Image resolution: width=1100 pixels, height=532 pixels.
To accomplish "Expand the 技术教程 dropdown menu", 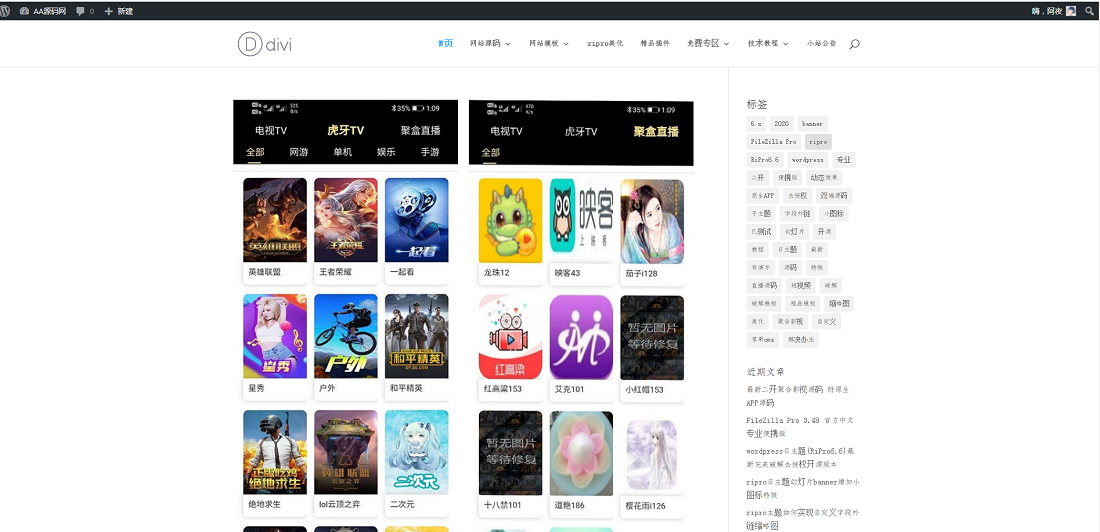I will pyautogui.click(x=767, y=44).
